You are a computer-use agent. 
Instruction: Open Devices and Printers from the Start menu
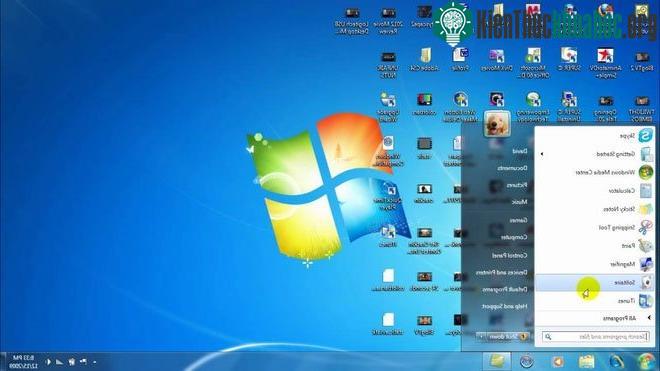[x=502, y=273]
